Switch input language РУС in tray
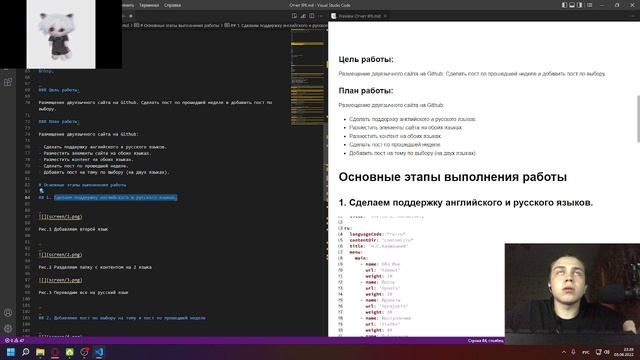The width and height of the screenshot is (640, 360). click(x=586, y=352)
